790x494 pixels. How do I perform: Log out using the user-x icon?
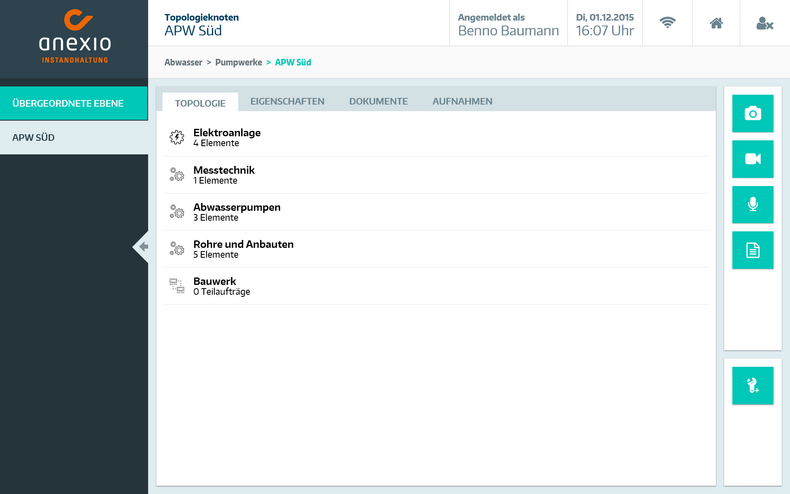click(x=764, y=23)
